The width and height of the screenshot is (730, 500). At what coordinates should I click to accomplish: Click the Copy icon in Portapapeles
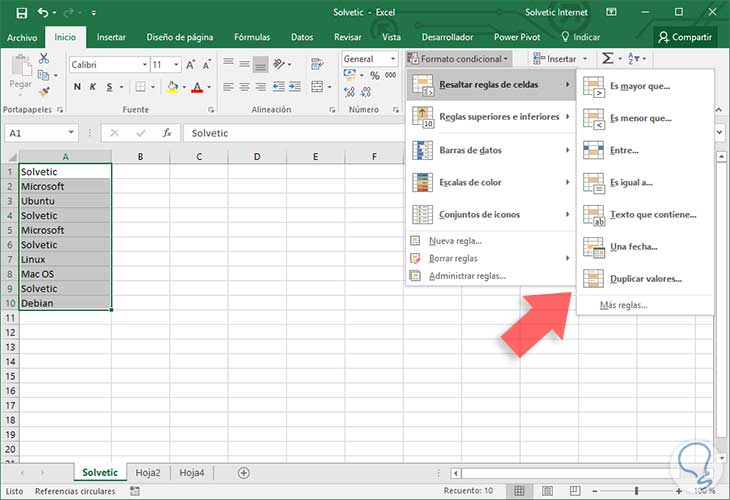[x=43, y=74]
